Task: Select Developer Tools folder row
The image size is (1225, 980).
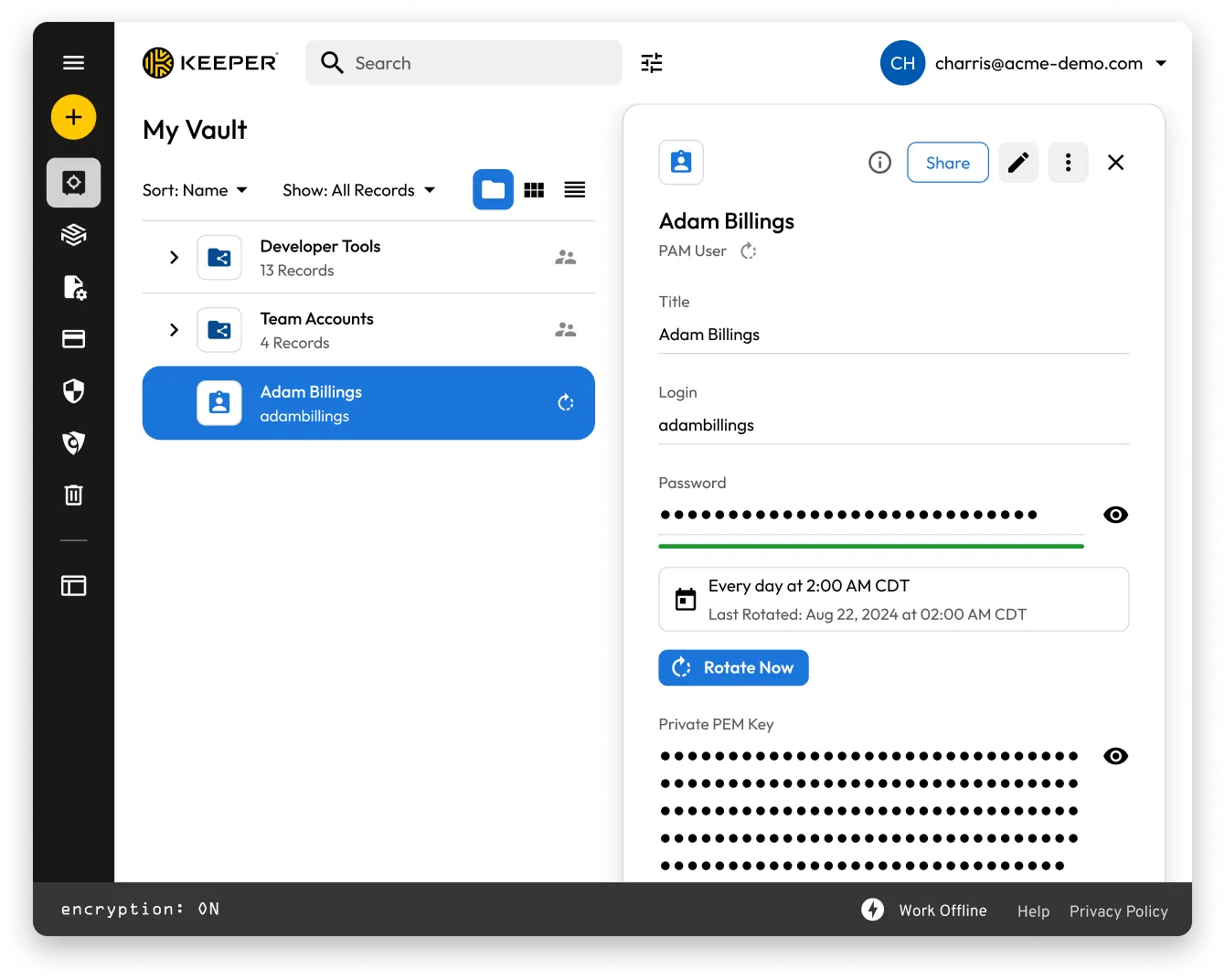Action: pyautogui.click(x=368, y=257)
